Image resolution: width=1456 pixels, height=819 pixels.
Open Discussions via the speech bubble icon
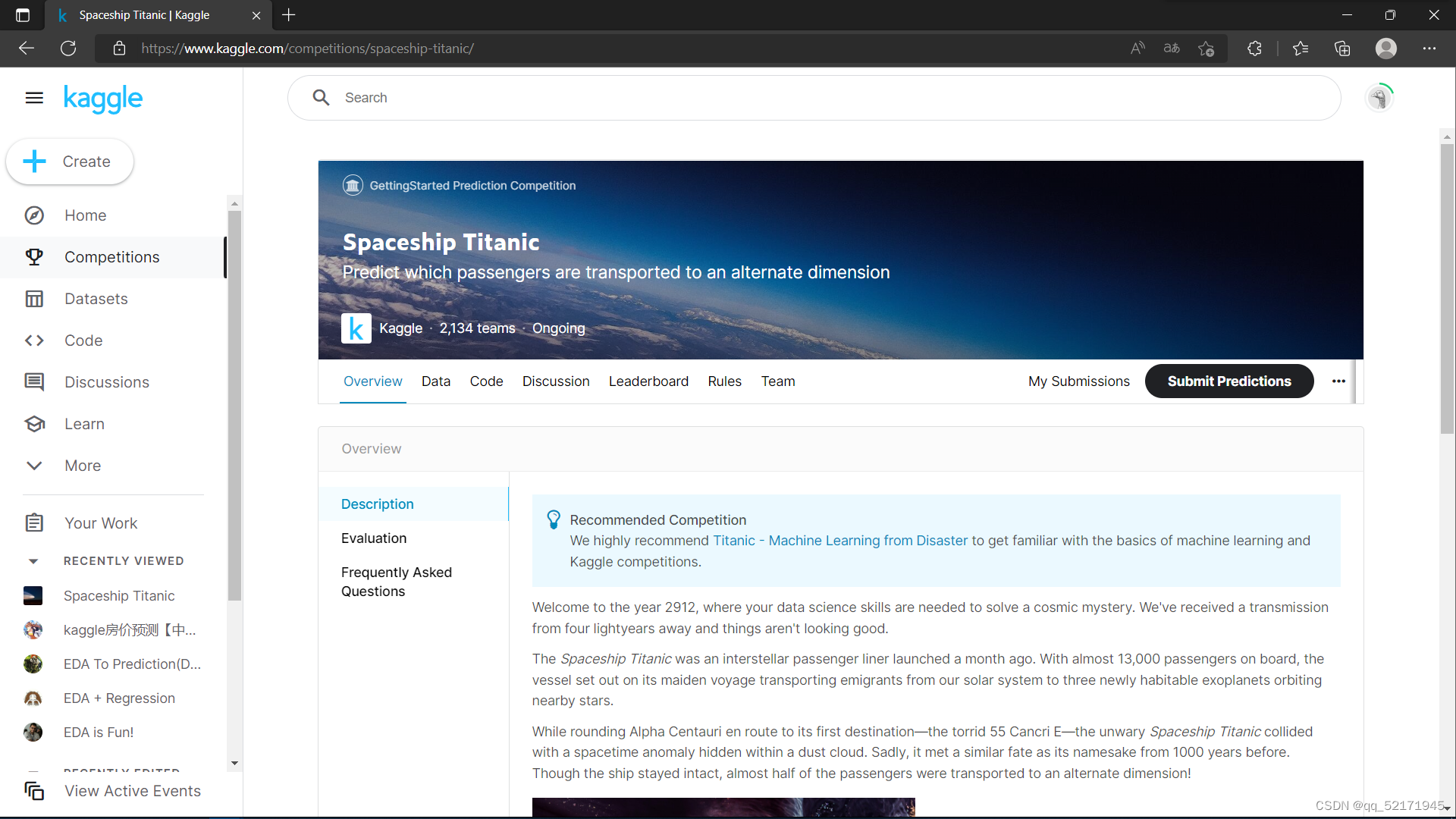tap(34, 382)
